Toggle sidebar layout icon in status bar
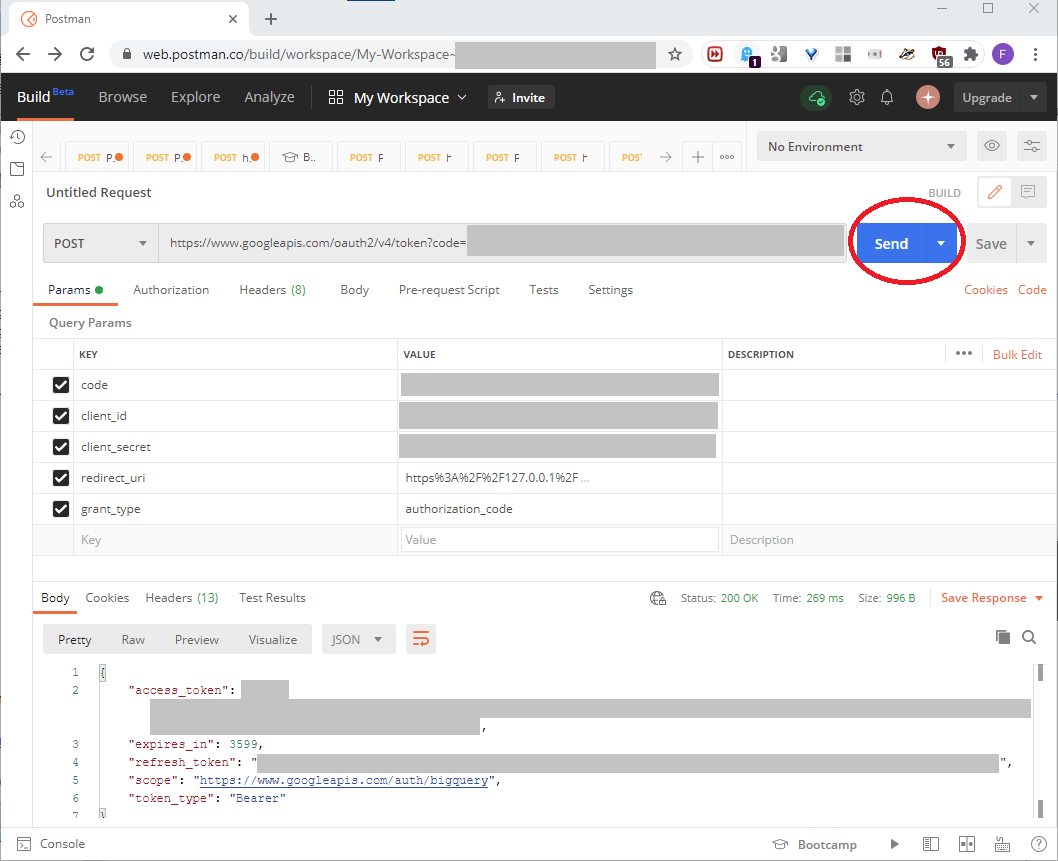This screenshot has width=1058, height=861. [930, 844]
